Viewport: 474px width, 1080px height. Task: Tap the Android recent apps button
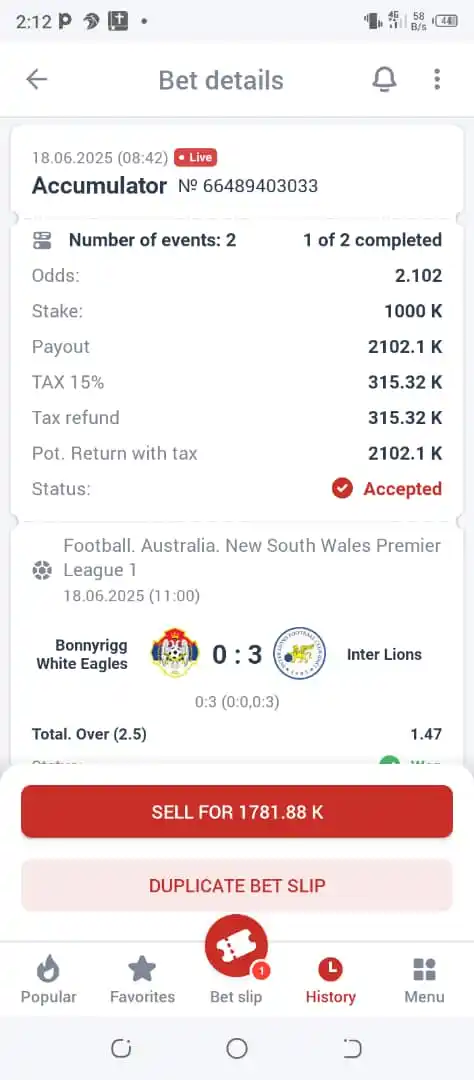[x=121, y=1049]
